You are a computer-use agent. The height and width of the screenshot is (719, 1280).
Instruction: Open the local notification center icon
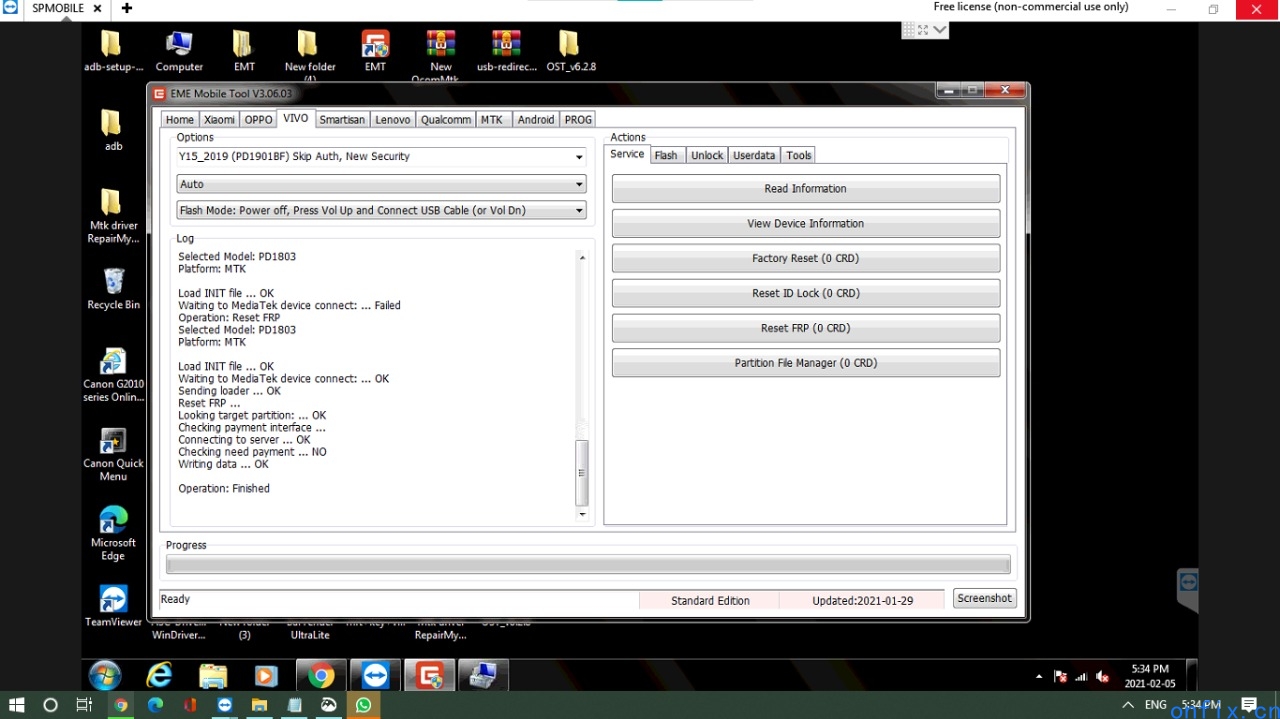click(1249, 705)
